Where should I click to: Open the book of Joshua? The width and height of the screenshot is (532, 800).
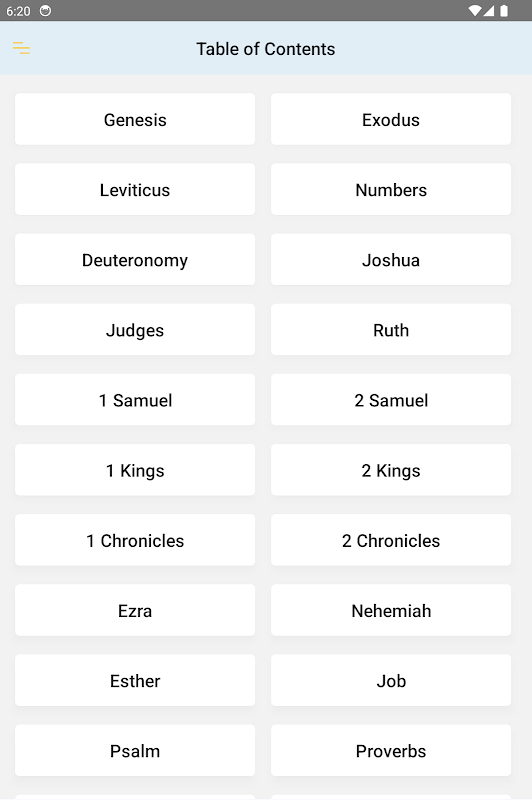391,260
